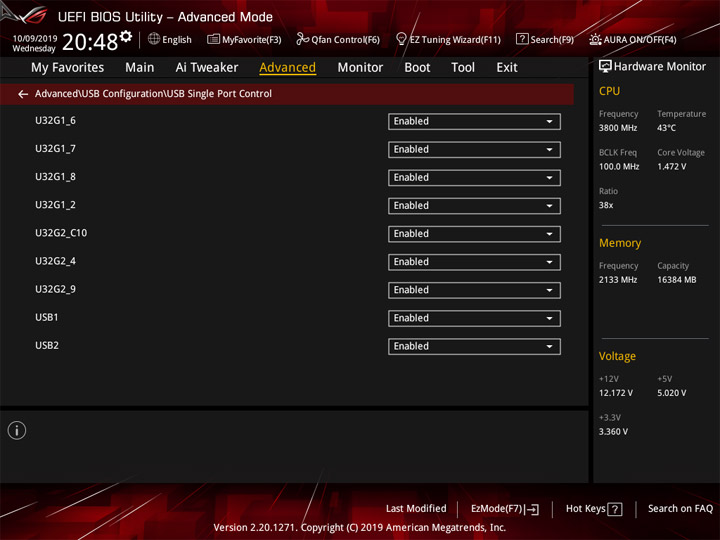Image resolution: width=720 pixels, height=540 pixels.
Task: Select the Advanced tab
Action: point(287,68)
